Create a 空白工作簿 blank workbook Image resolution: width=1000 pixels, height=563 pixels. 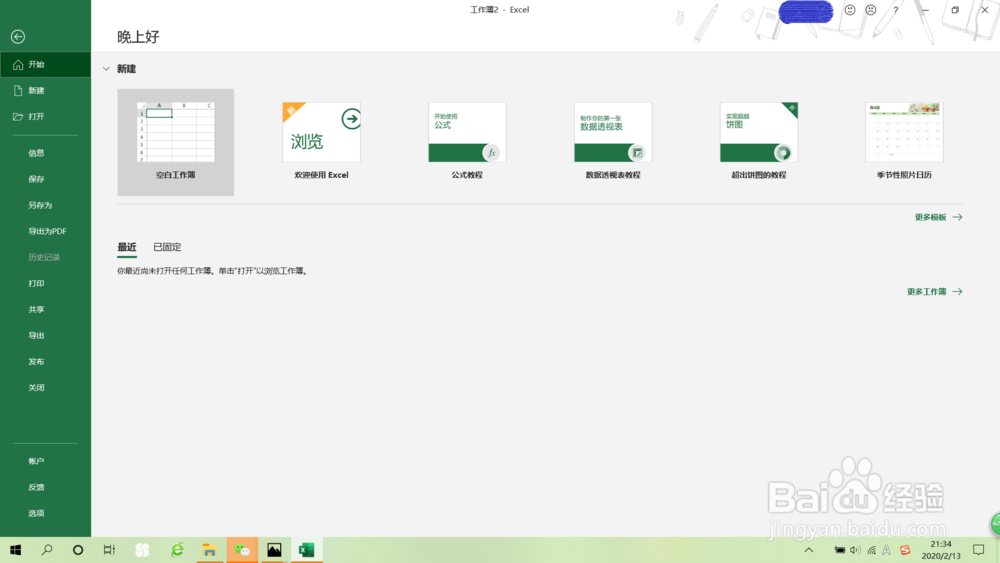175,142
